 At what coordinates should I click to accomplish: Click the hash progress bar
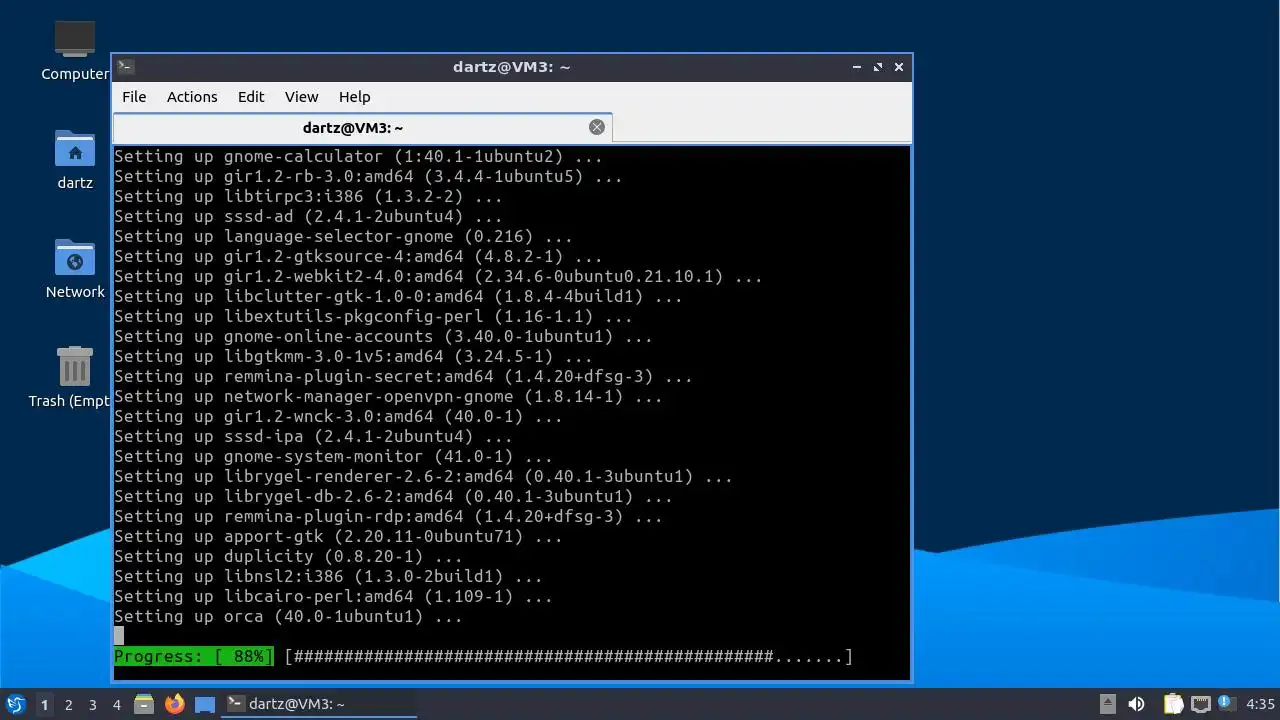[x=568, y=656]
